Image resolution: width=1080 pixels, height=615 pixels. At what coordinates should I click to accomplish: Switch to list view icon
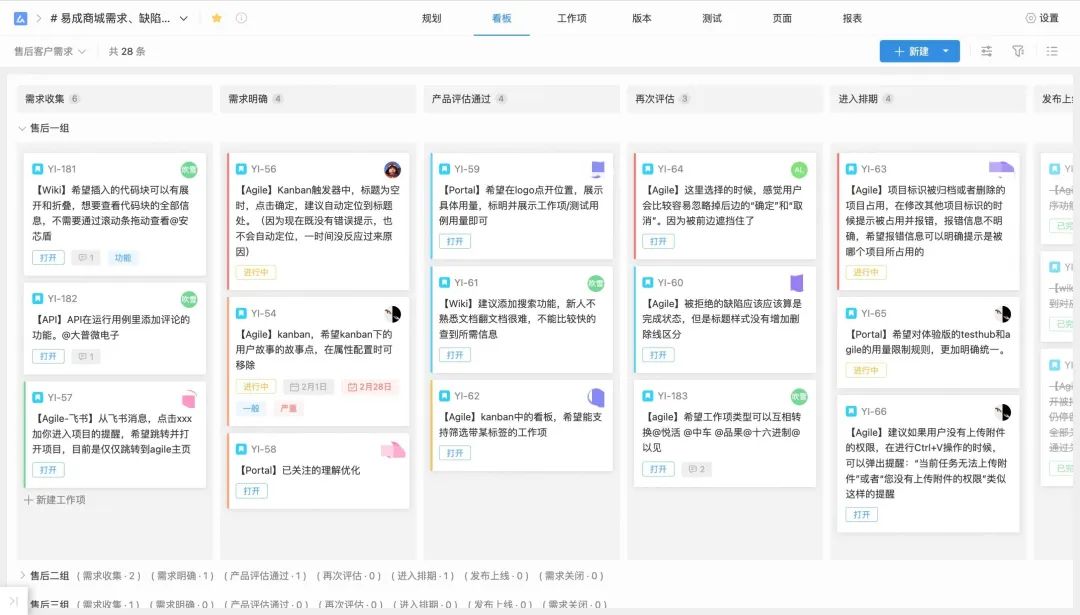(x=1052, y=51)
